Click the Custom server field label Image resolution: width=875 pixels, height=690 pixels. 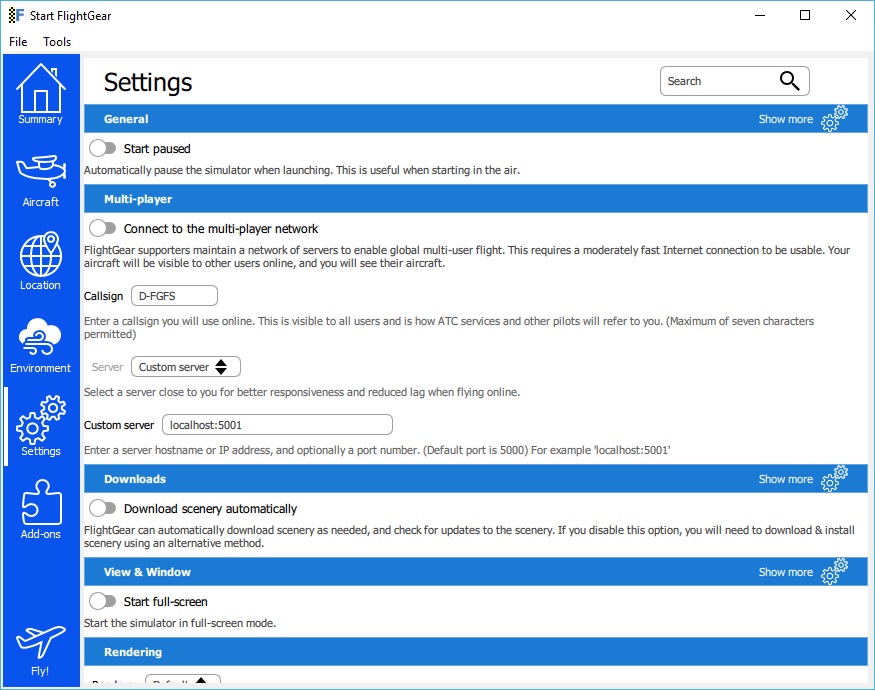[119, 425]
